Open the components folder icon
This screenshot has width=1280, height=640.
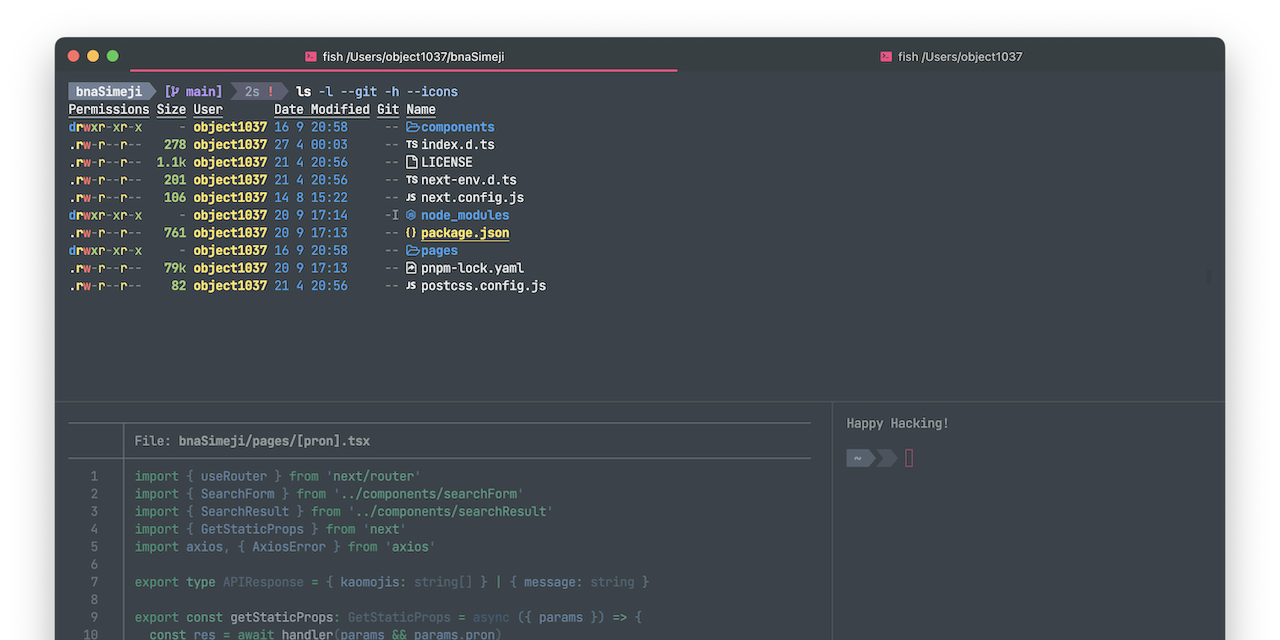(411, 127)
